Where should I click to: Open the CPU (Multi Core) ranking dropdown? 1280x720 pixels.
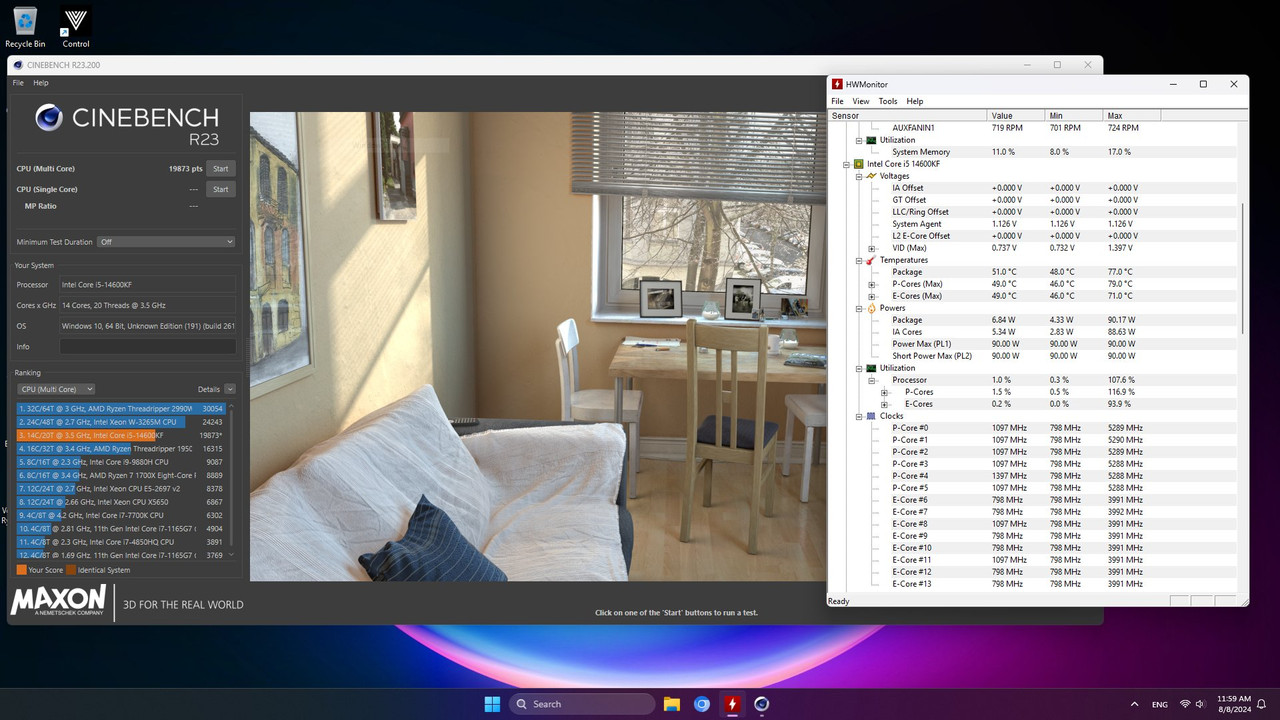pyautogui.click(x=56, y=389)
